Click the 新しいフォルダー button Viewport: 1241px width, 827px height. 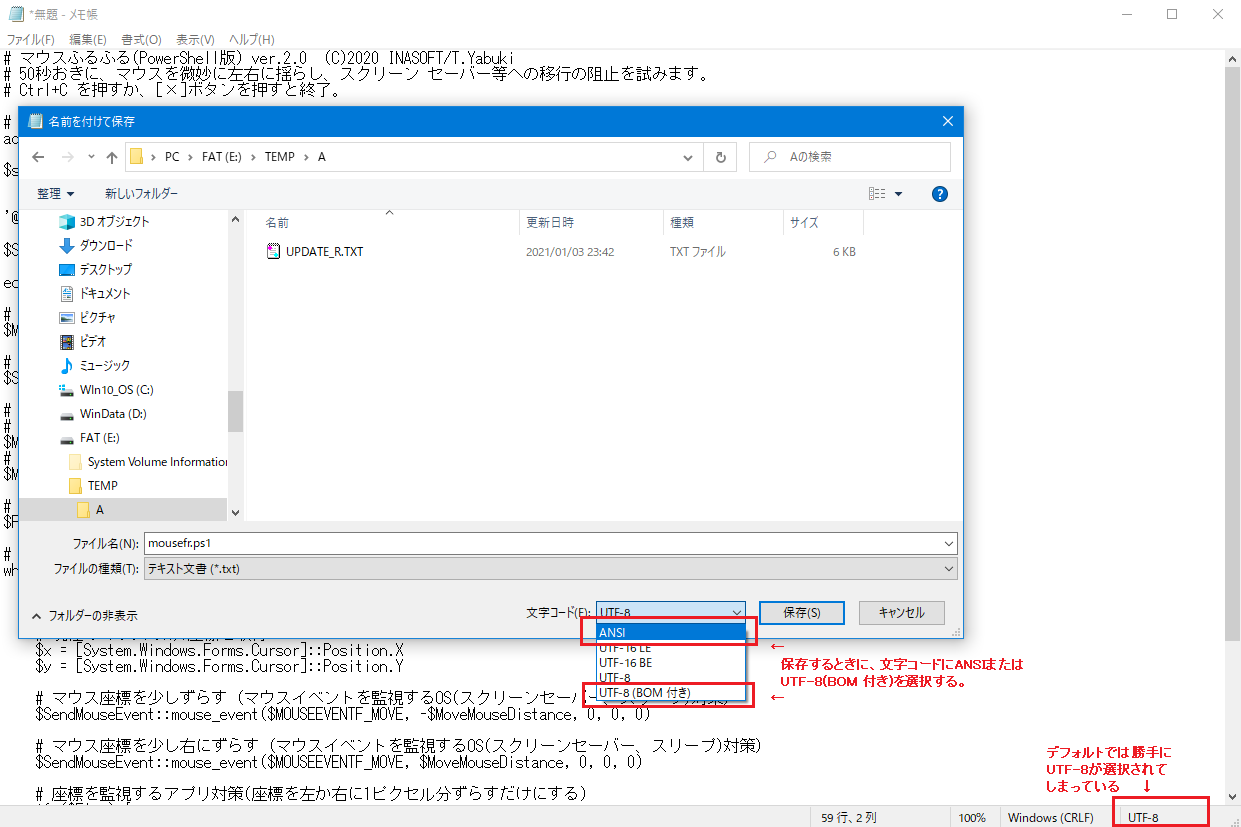(141, 194)
